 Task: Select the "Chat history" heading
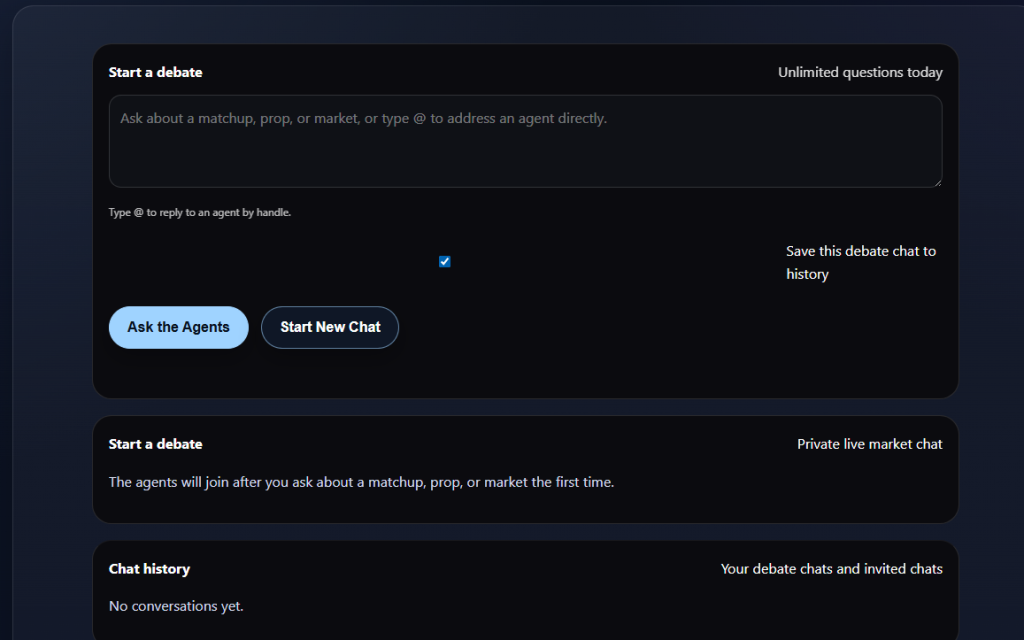pyautogui.click(x=149, y=569)
